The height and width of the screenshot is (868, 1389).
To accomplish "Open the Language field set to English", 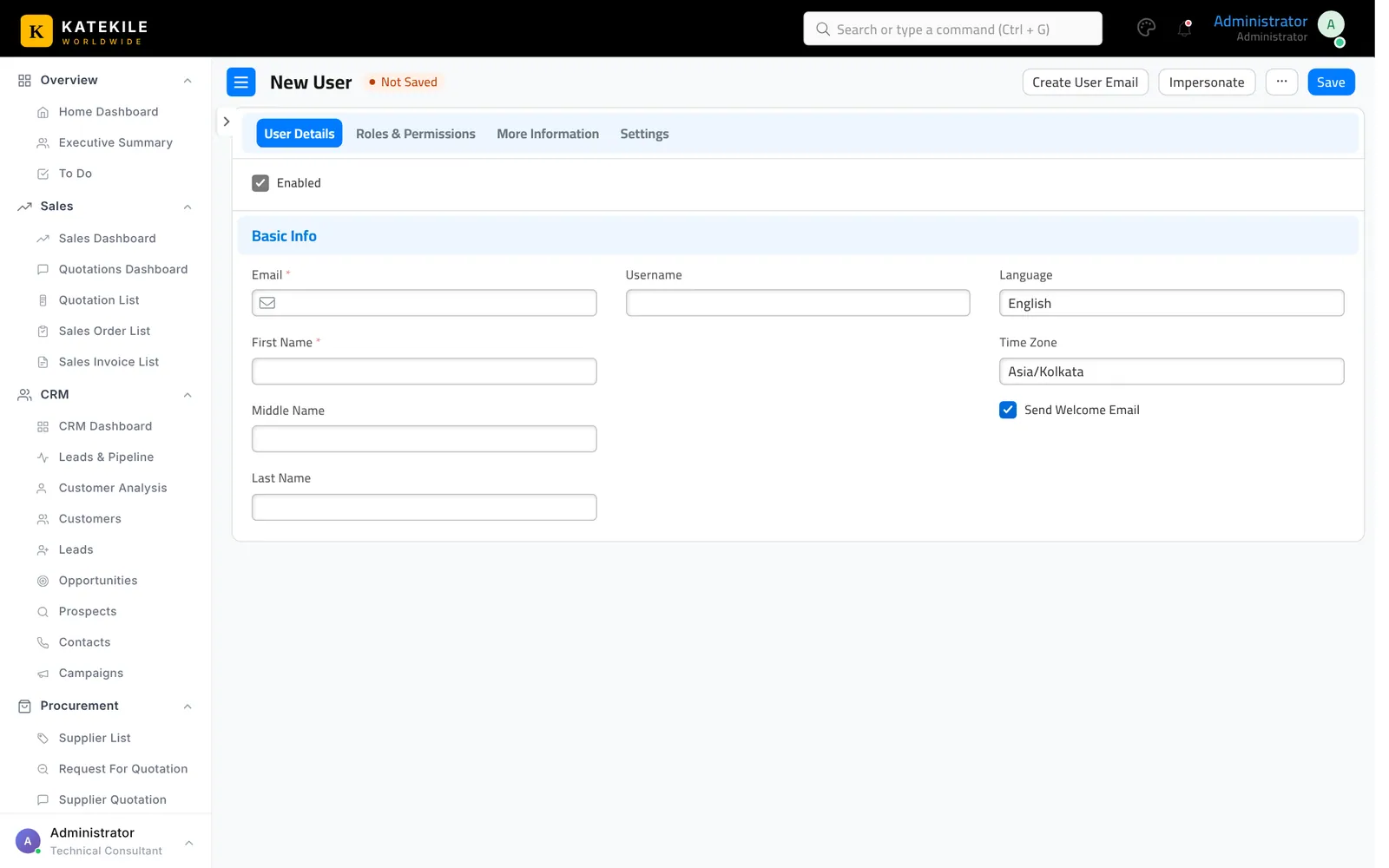I will pyautogui.click(x=1171, y=303).
